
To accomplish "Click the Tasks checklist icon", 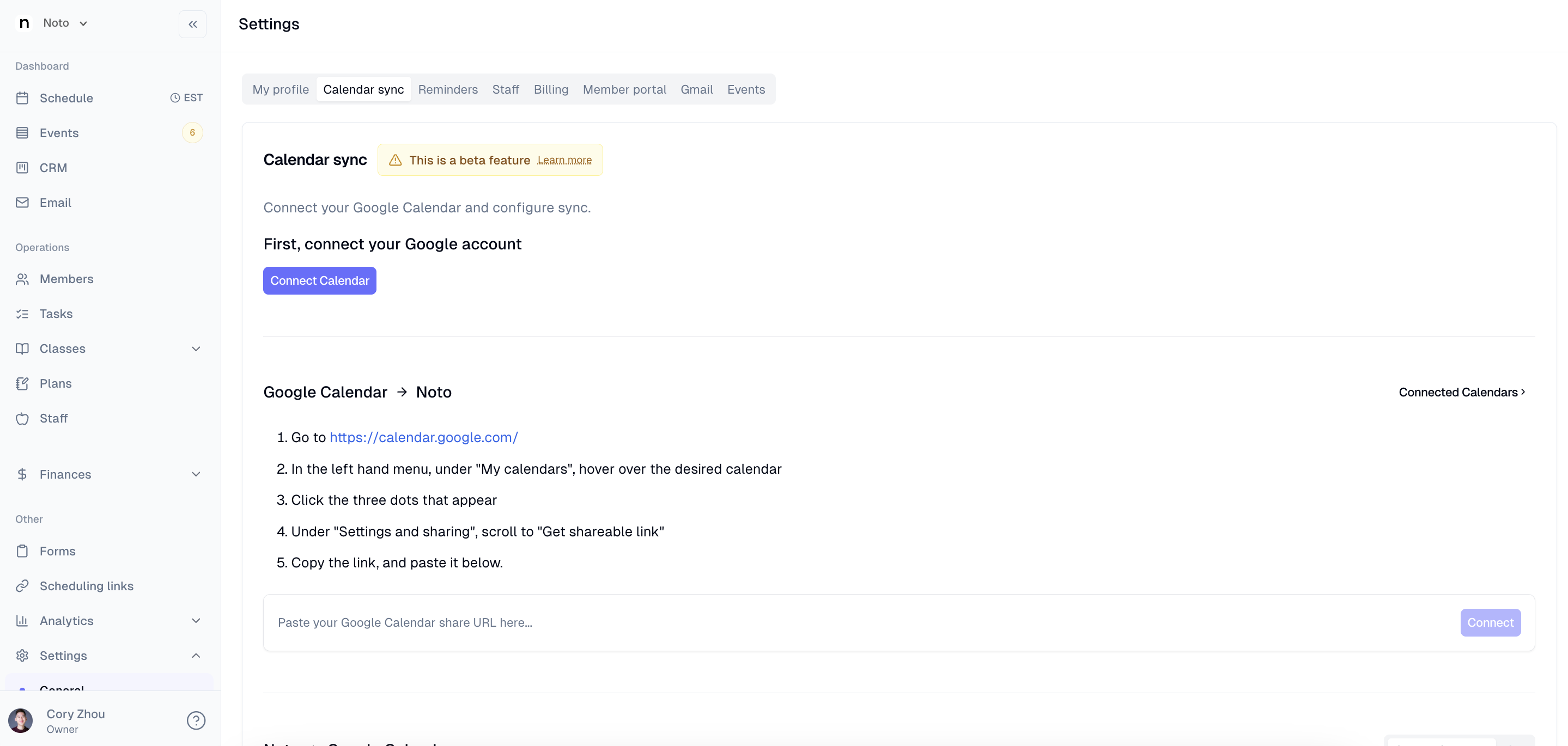I will [x=22, y=314].
